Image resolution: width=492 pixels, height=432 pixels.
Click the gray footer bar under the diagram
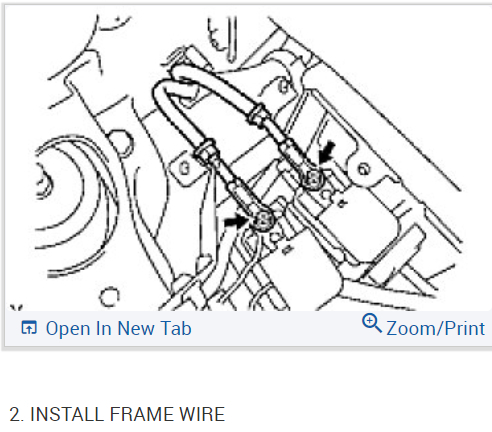click(x=248, y=328)
